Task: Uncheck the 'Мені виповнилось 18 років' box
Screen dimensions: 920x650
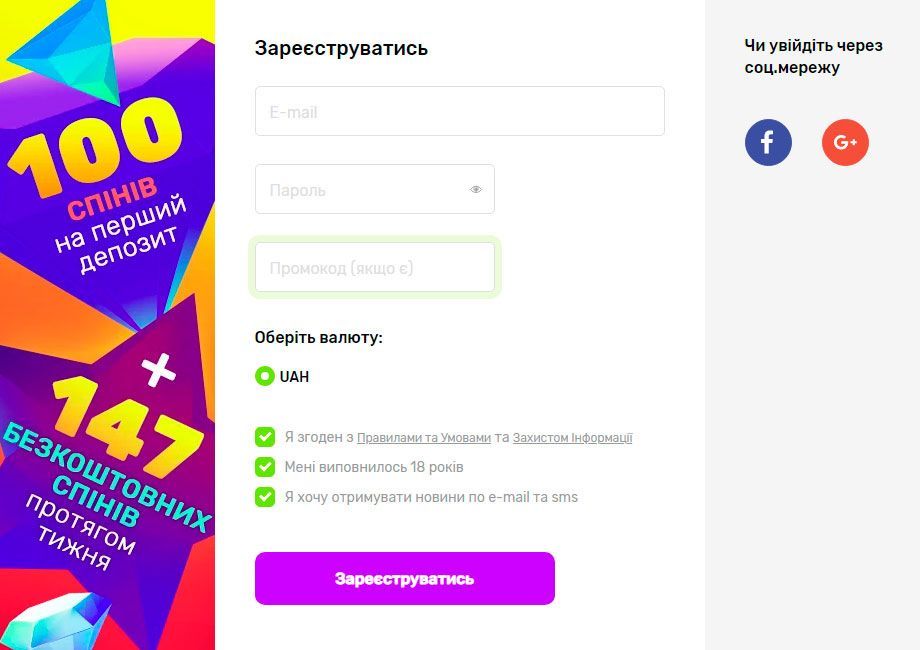Action: [264, 466]
